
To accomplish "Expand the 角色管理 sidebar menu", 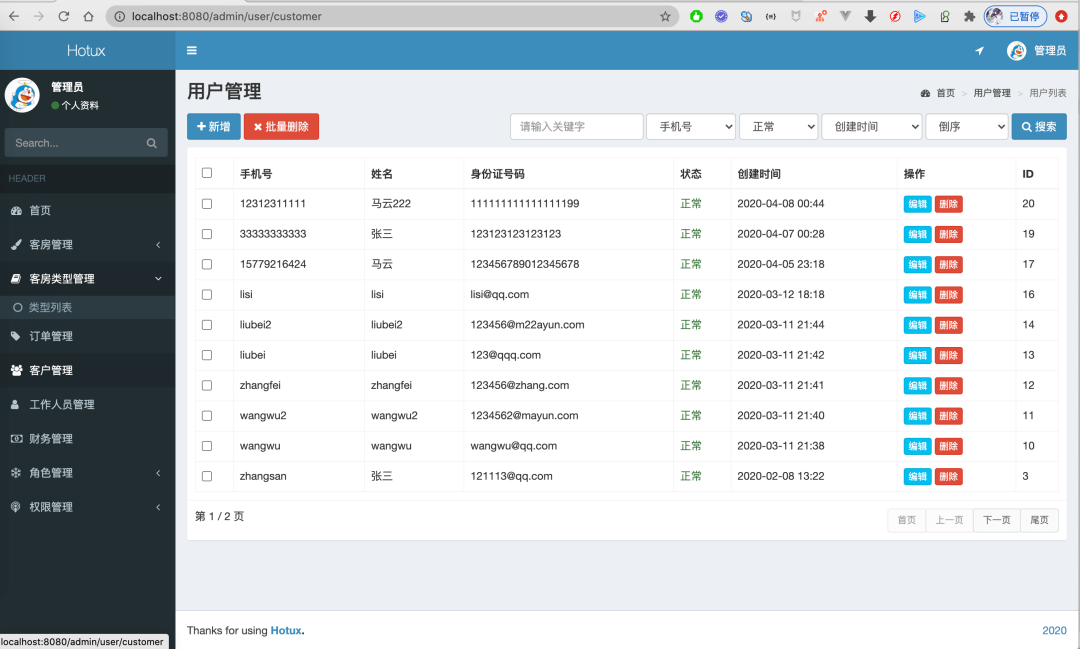I will [x=87, y=473].
